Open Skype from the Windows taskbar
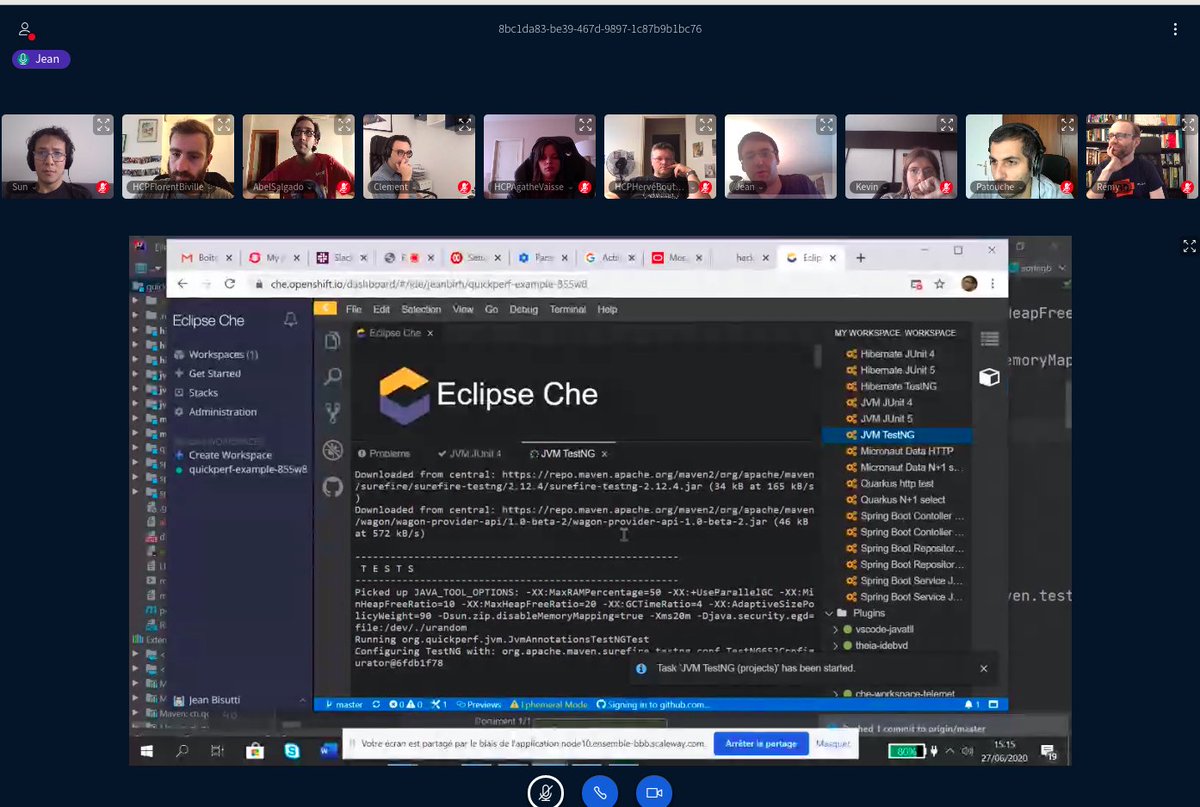Viewport: 1200px width, 807px height. [291, 750]
